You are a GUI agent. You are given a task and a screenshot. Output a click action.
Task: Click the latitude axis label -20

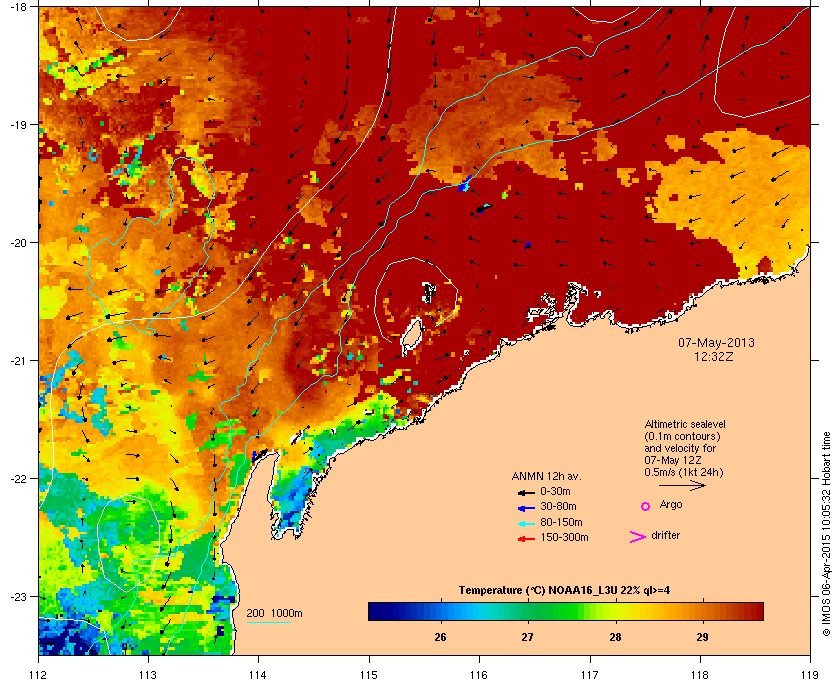tap(19, 243)
